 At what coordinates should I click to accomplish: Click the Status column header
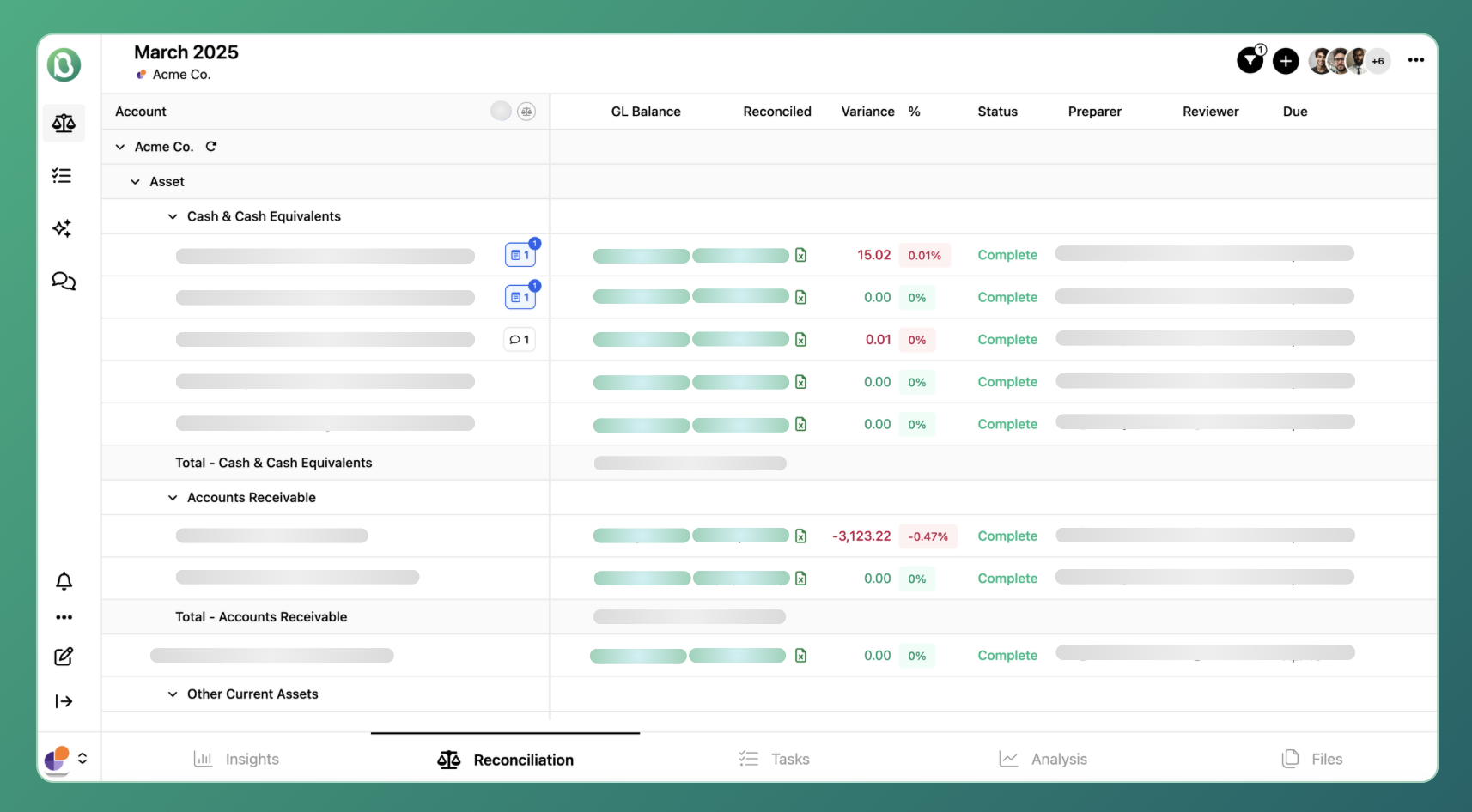click(x=997, y=112)
